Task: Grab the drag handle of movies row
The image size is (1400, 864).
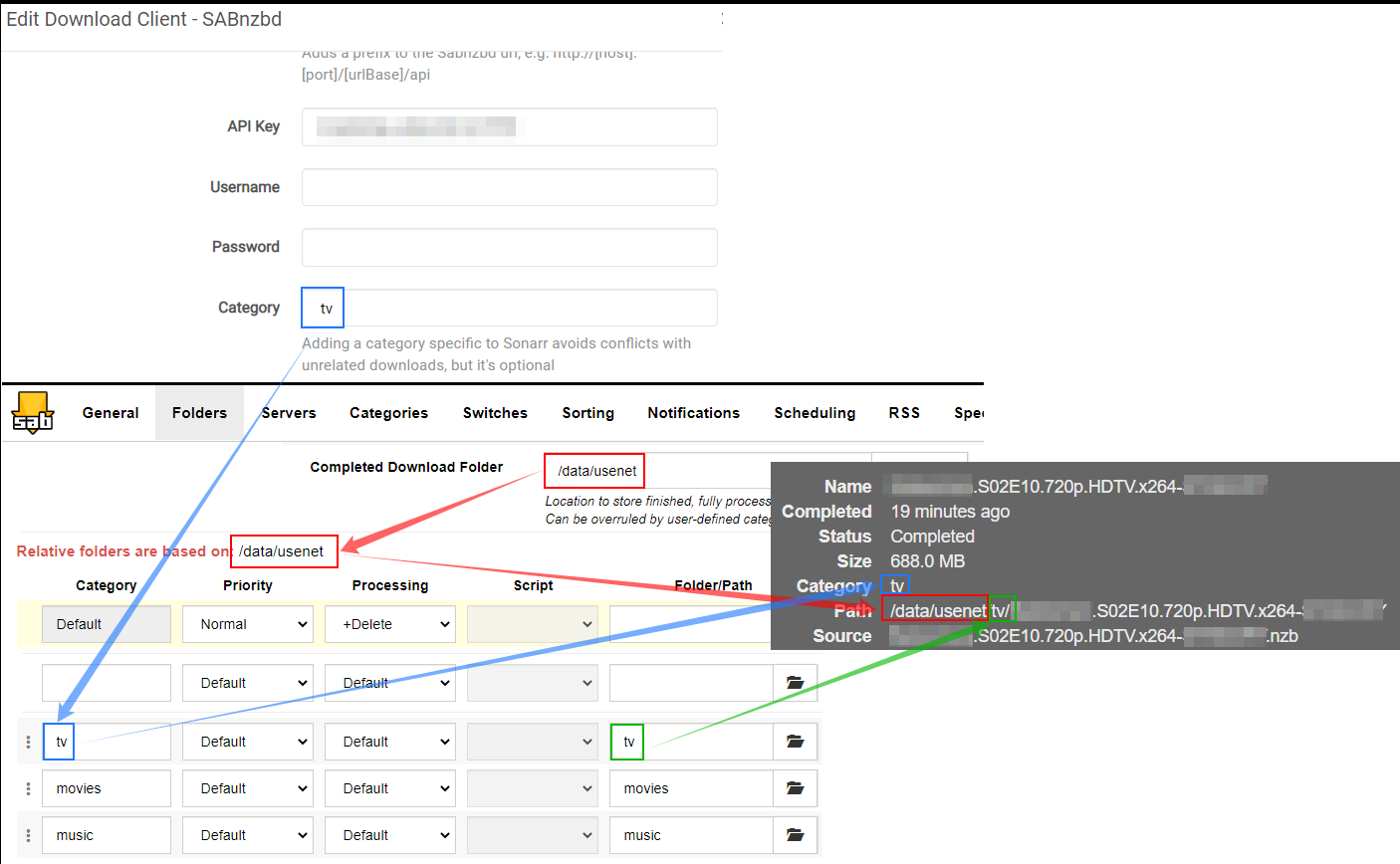Action: [28, 788]
